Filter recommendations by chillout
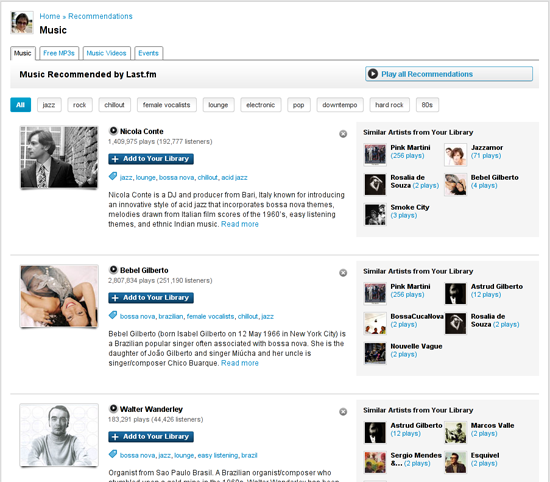This screenshot has width=550, height=482. pos(114,105)
